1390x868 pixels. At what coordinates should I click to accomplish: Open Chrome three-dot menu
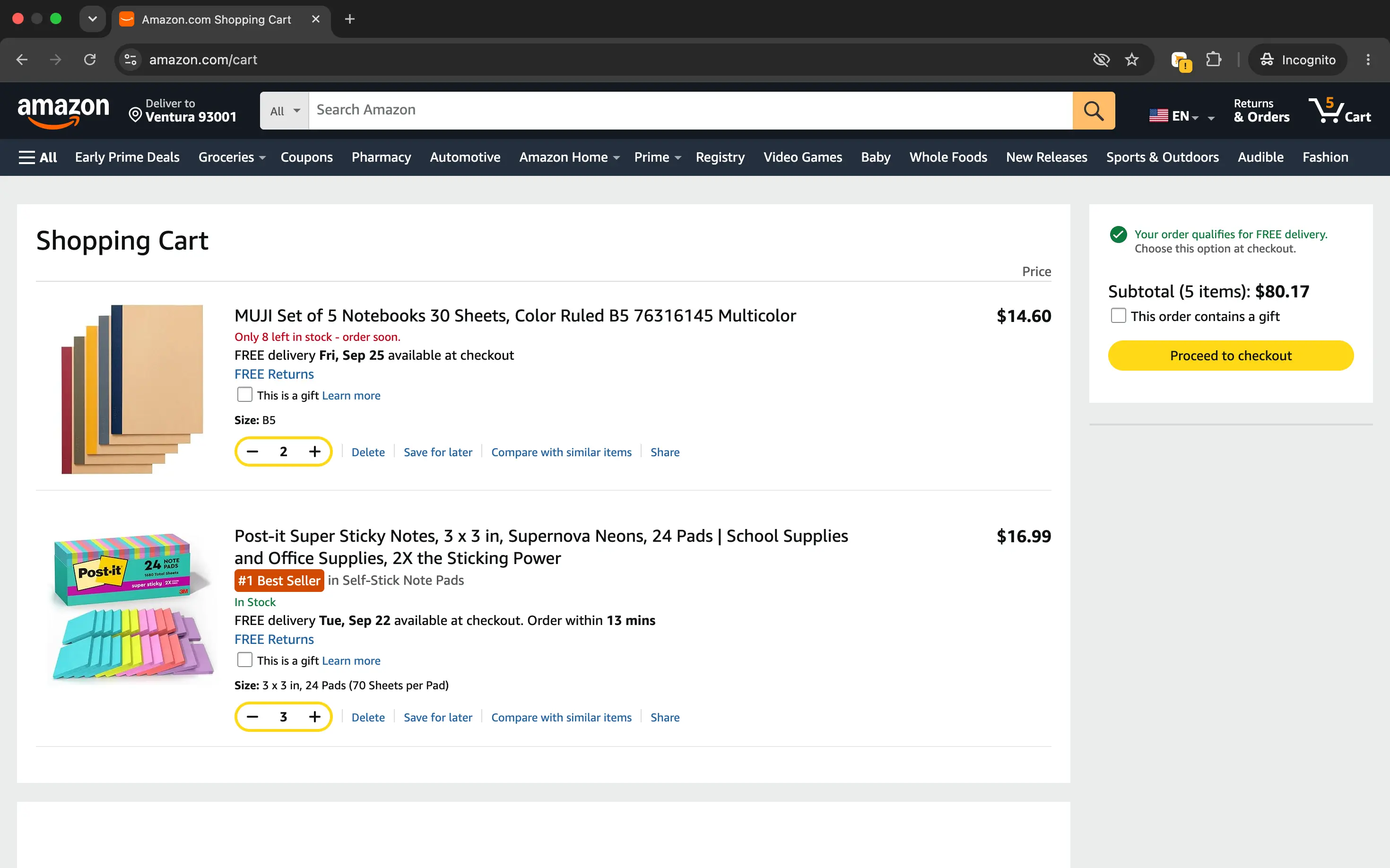click(1368, 60)
